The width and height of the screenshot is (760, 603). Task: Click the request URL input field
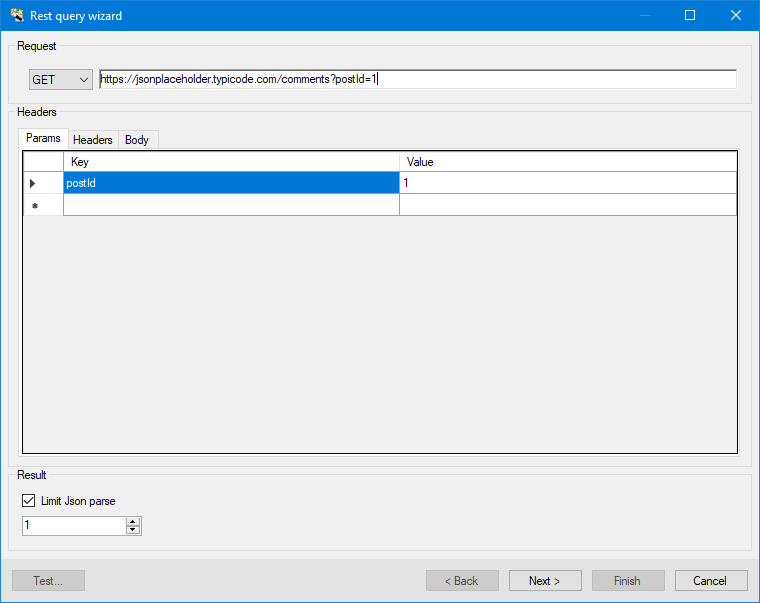pos(418,79)
